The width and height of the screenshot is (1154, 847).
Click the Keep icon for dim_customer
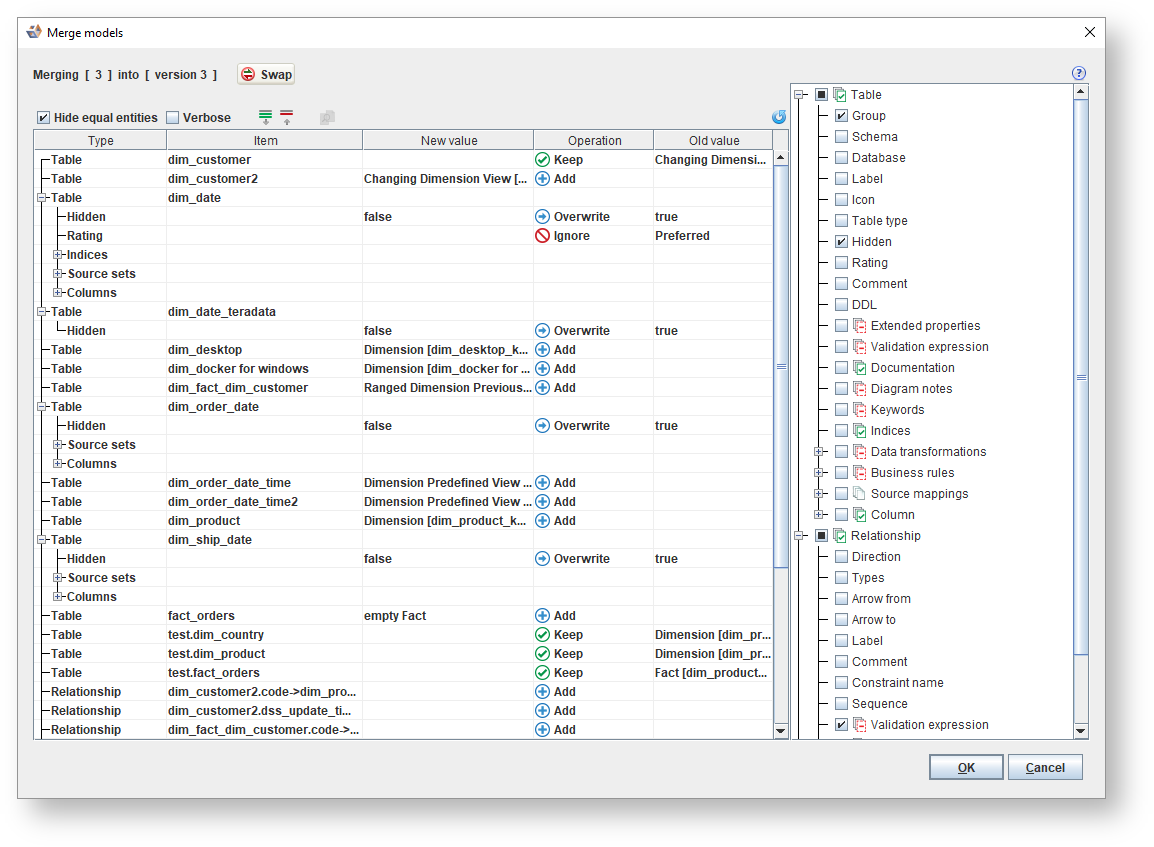[x=542, y=160]
